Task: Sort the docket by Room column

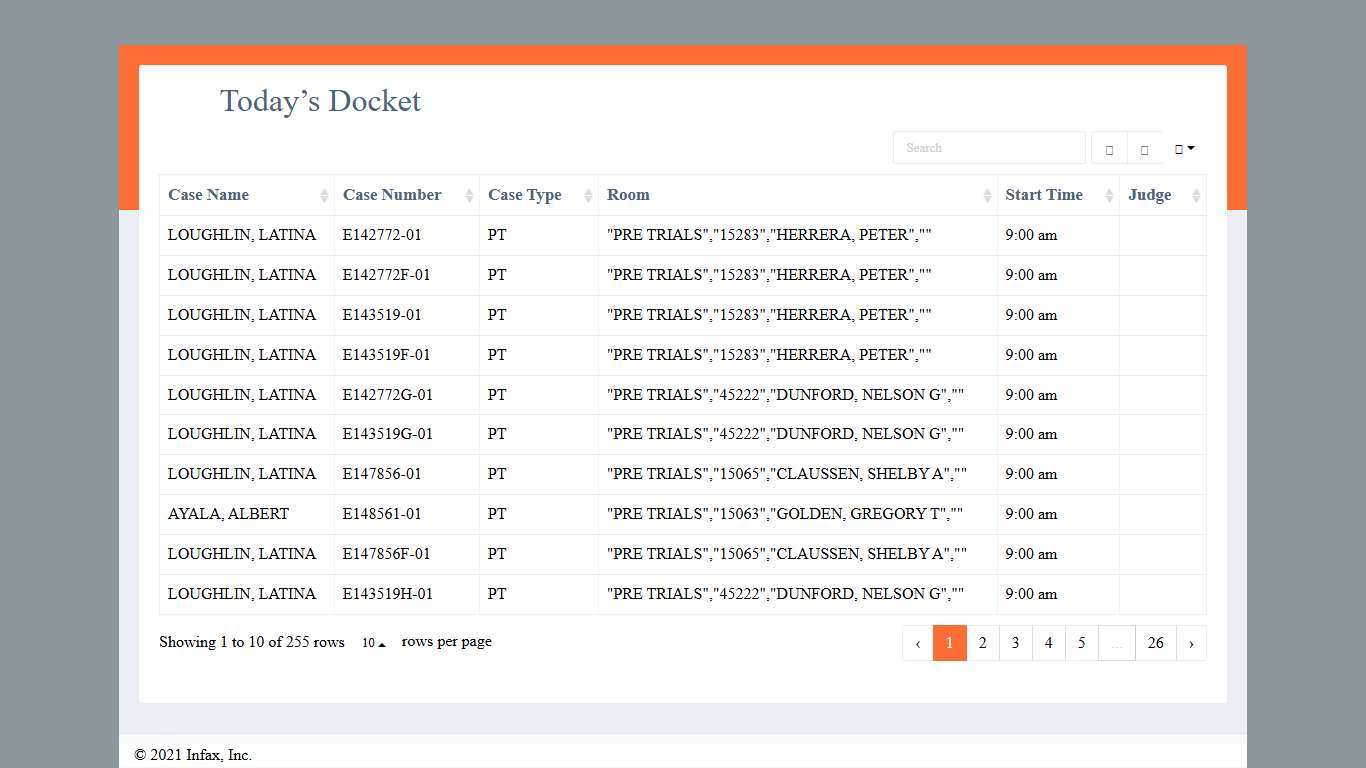Action: pos(987,196)
